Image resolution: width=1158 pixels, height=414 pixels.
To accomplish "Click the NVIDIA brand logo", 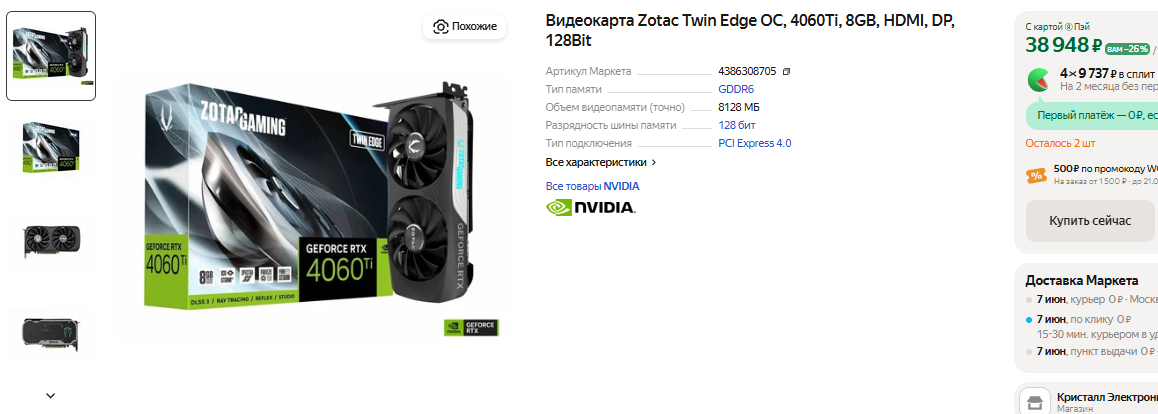I will pos(591,207).
